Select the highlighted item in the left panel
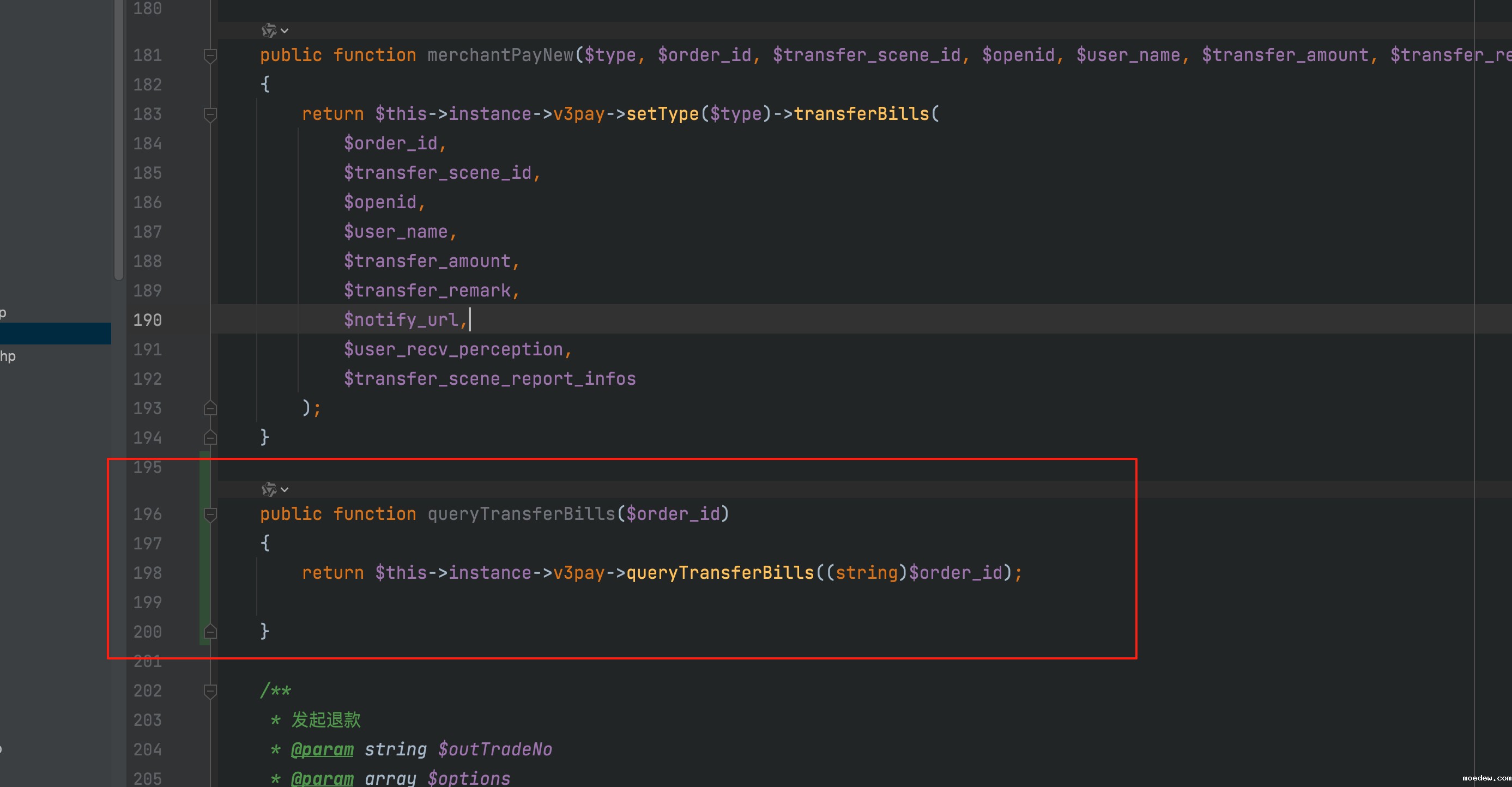 55,334
